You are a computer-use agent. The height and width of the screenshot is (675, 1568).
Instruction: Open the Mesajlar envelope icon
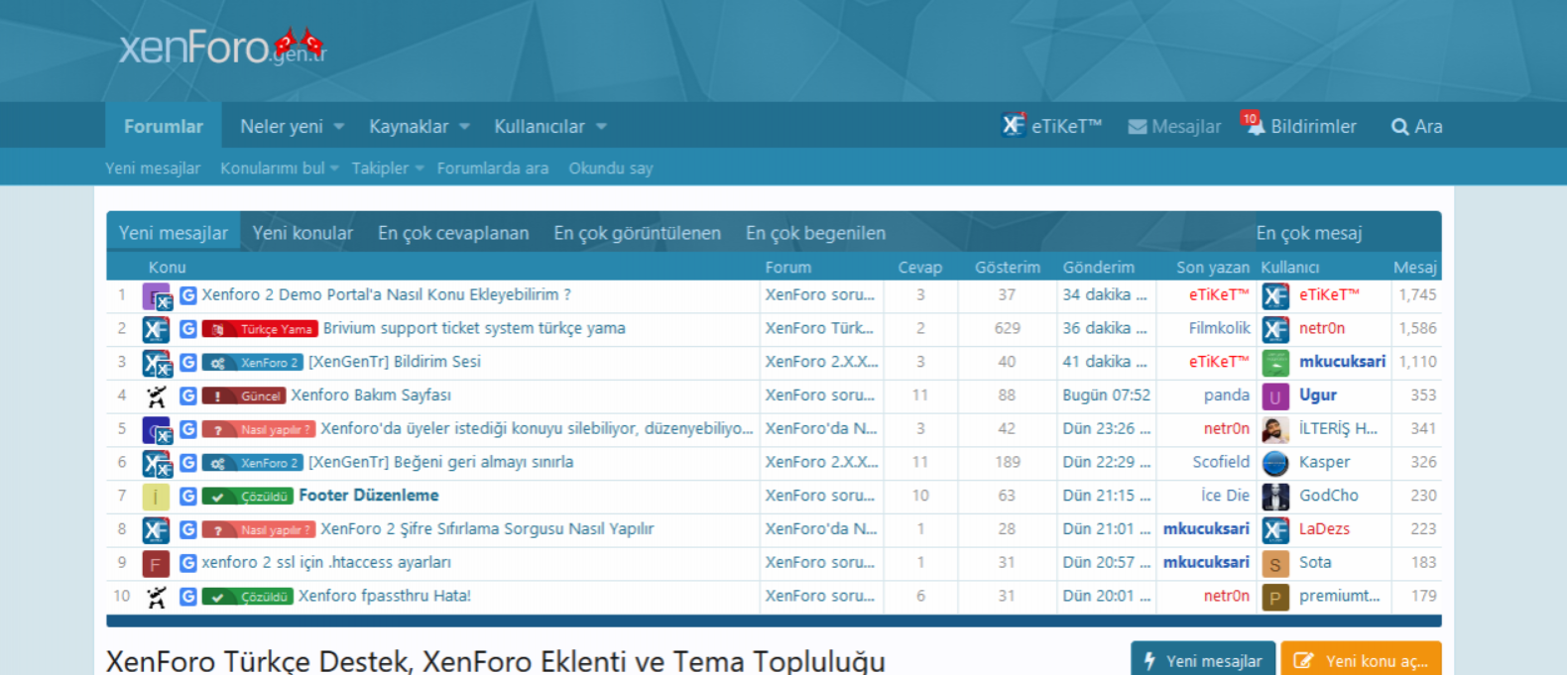pyautogui.click(x=1138, y=127)
